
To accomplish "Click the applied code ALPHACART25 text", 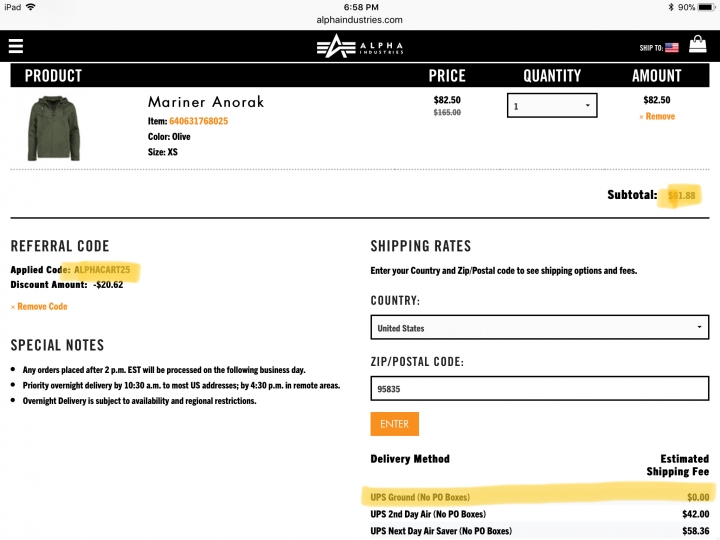I will click(x=102, y=270).
